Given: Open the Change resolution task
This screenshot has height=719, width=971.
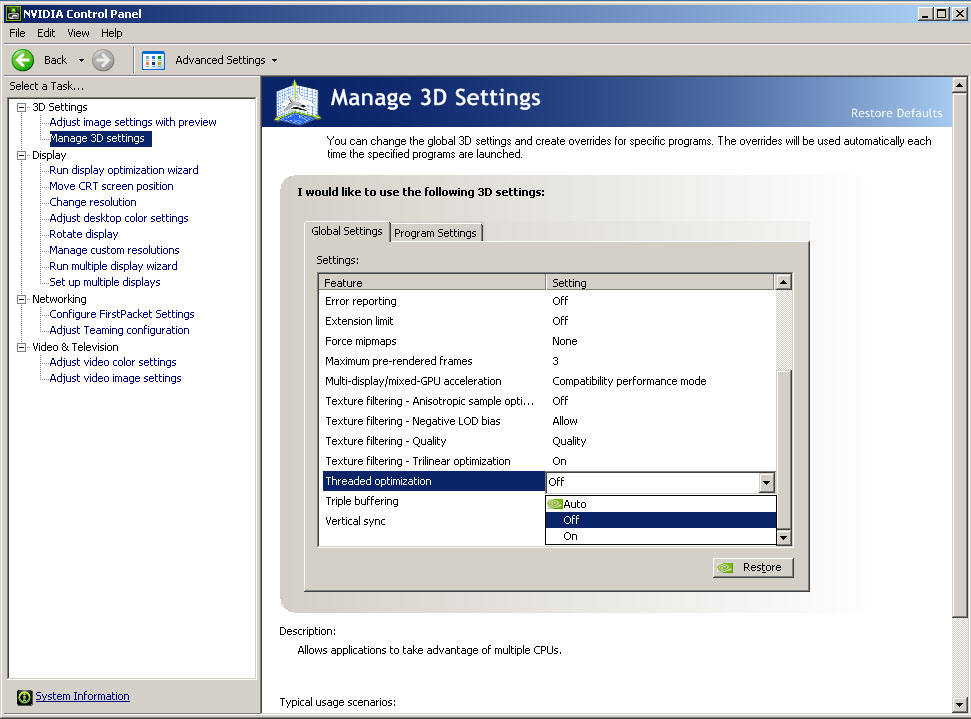Looking at the screenshot, I should point(93,202).
